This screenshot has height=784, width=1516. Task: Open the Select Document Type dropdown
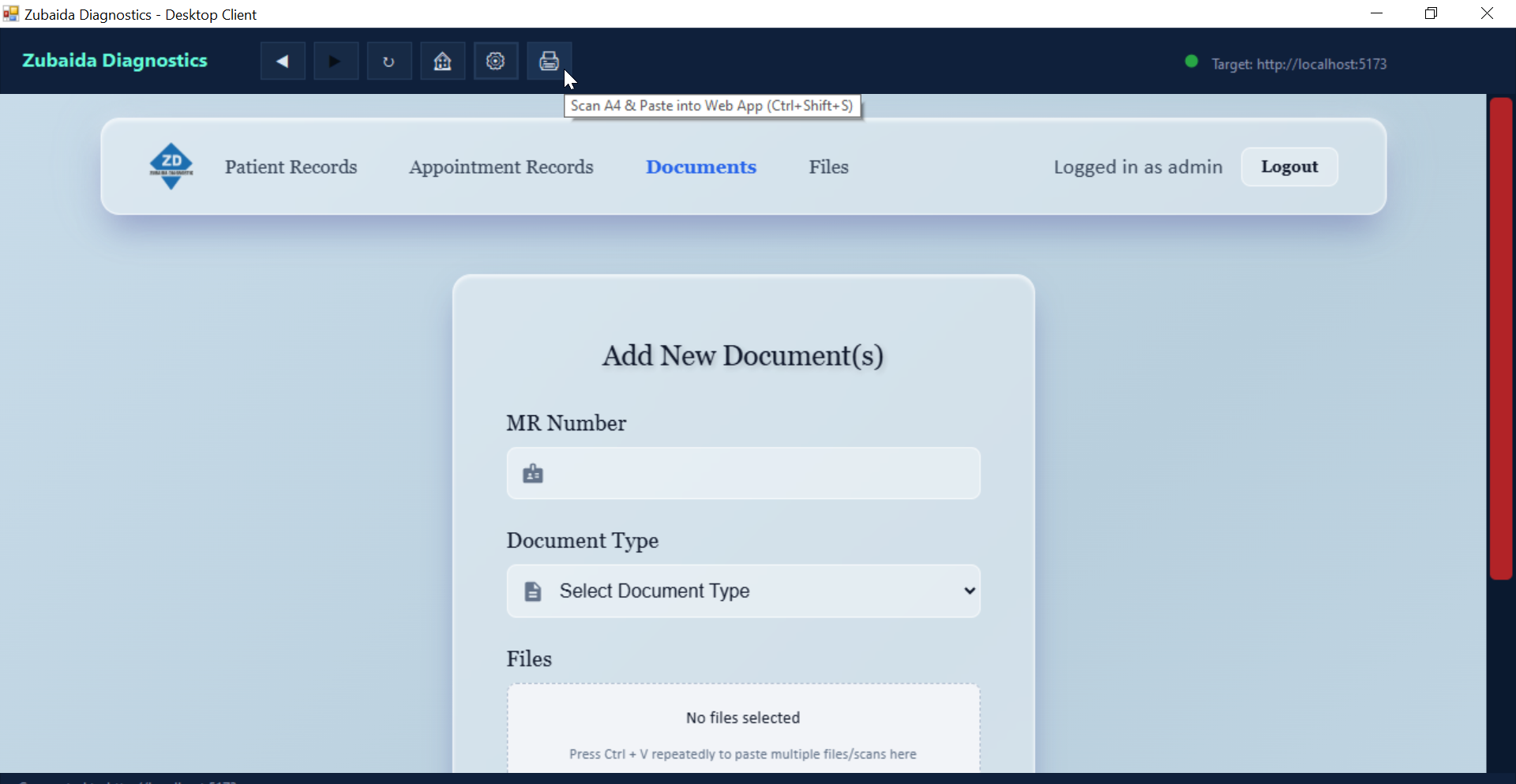click(743, 591)
